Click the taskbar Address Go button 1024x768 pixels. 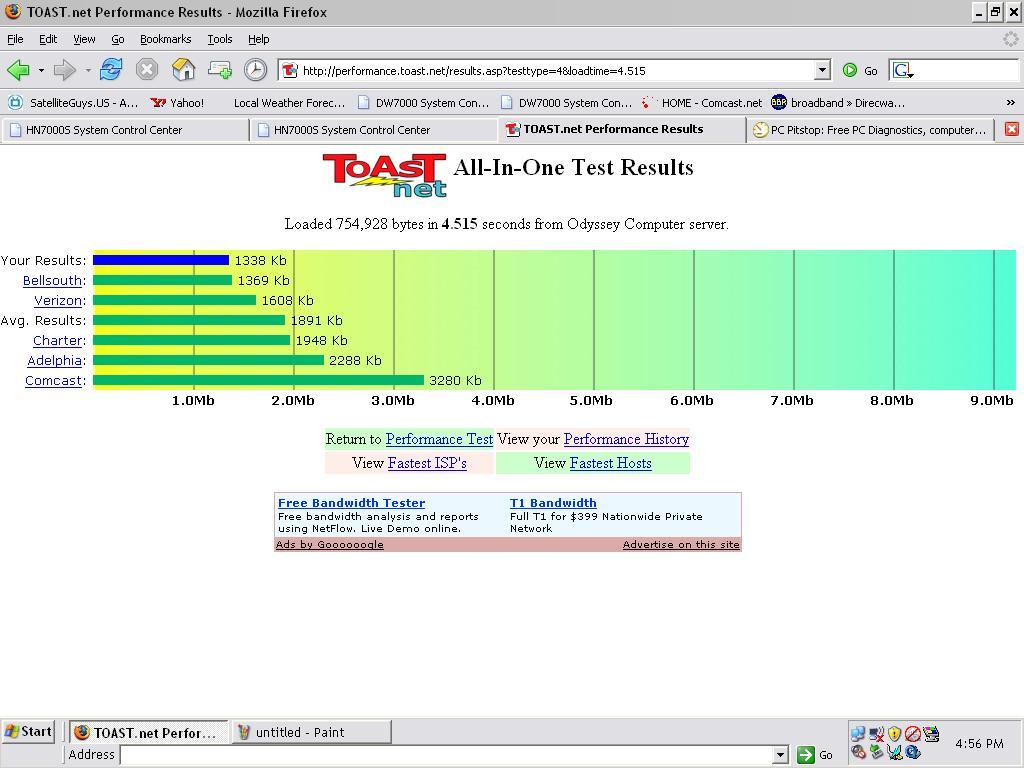(x=815, y=755)
